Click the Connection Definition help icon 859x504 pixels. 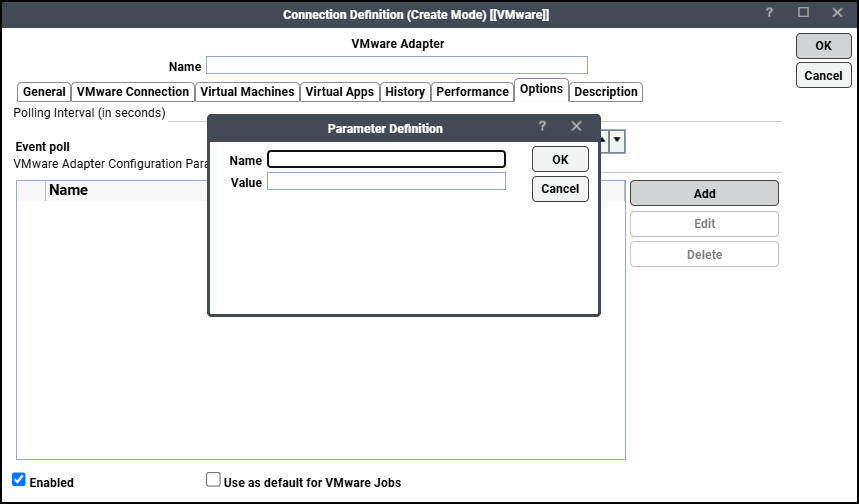click(770, 13)
